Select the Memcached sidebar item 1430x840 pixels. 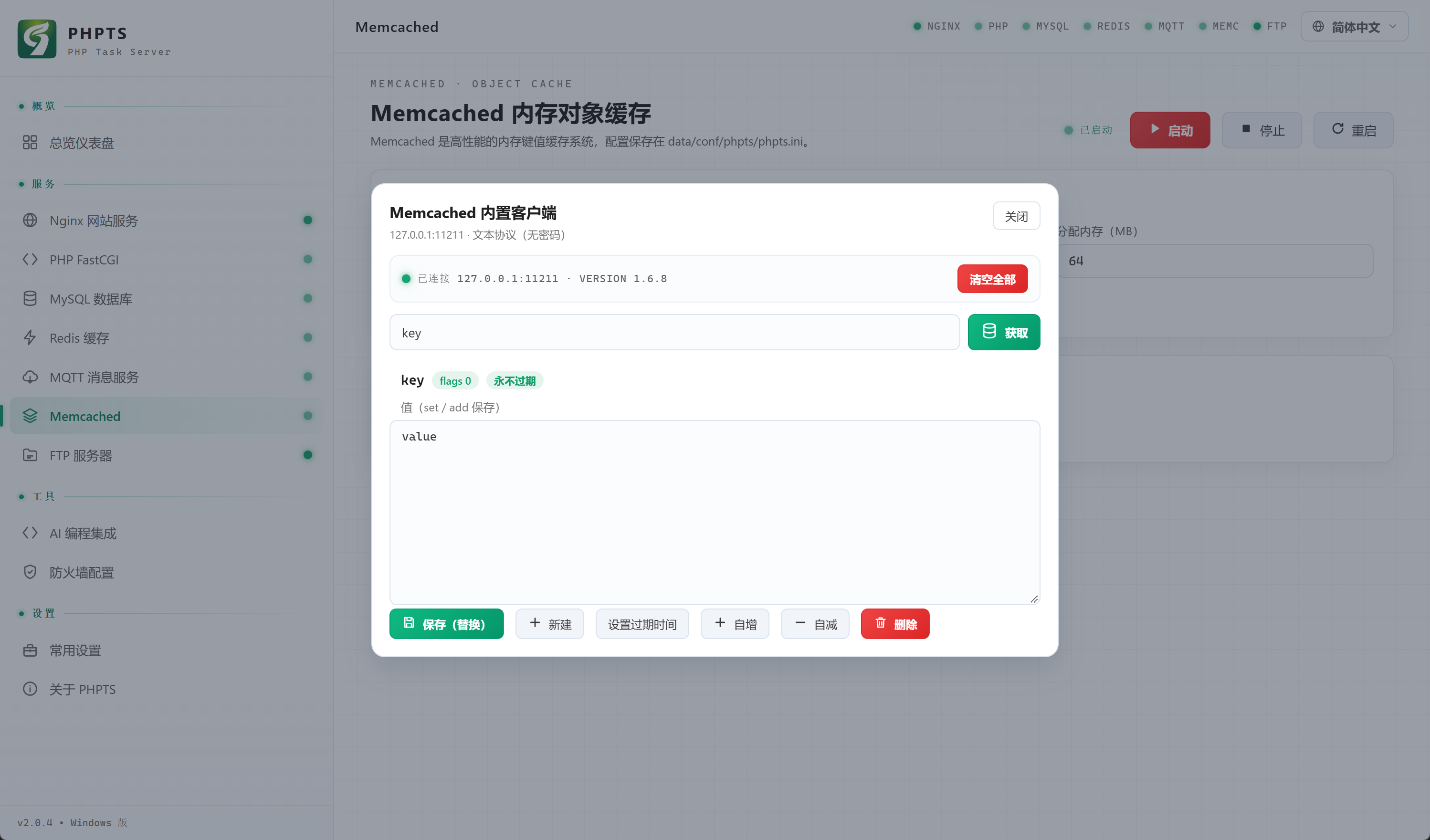tap(167, 416)
